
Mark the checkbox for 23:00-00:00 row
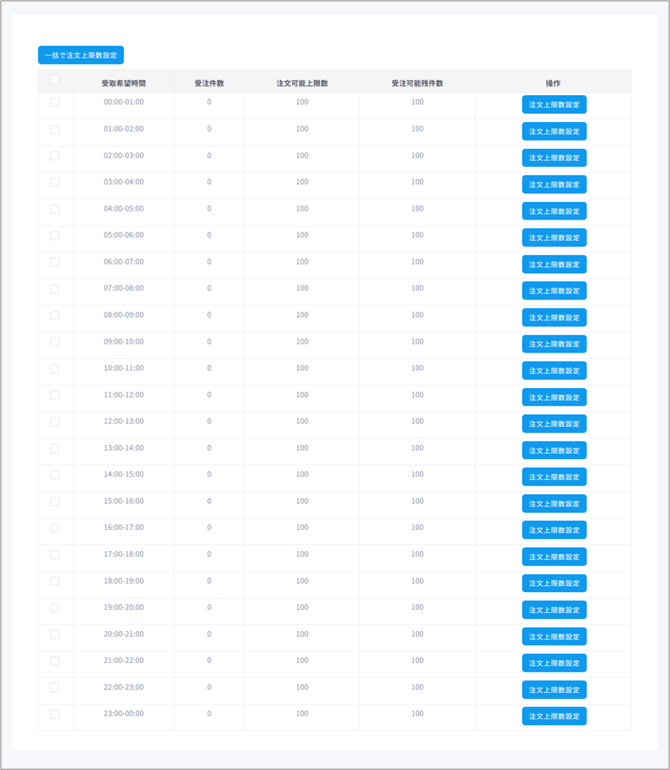coord(54,714)
